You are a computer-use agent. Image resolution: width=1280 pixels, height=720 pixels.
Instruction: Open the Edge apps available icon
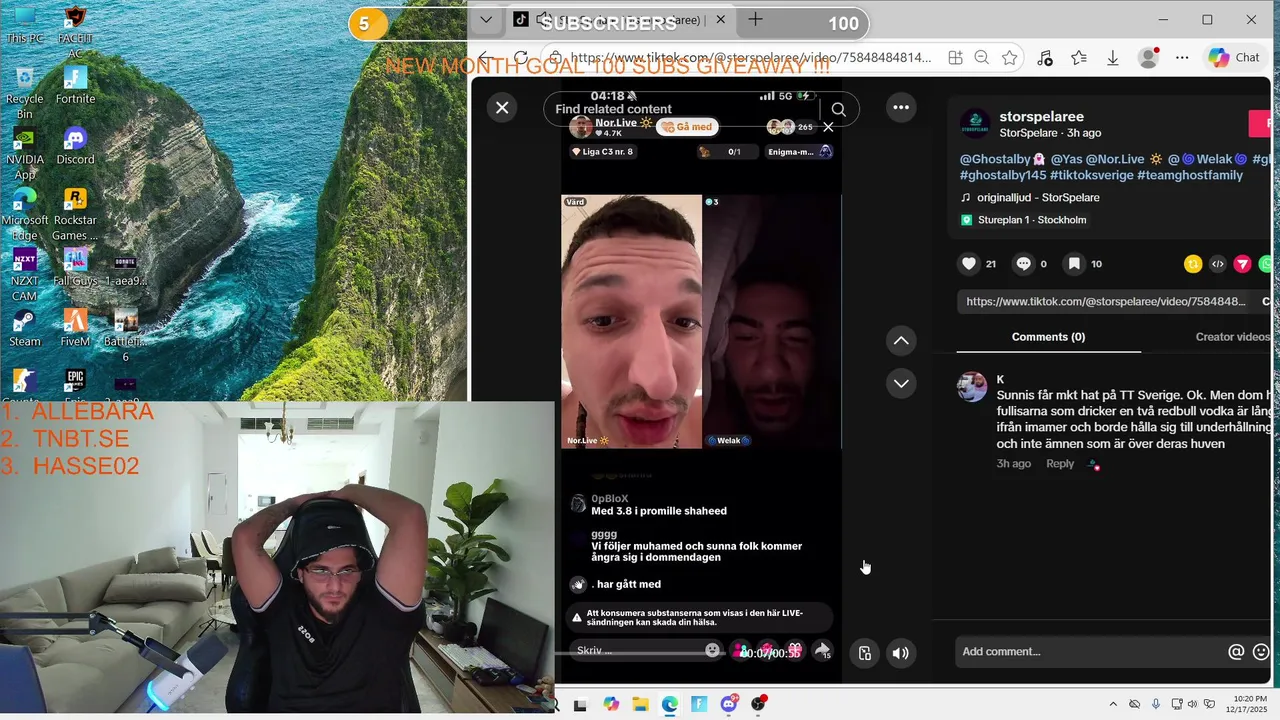pos(955,58)
